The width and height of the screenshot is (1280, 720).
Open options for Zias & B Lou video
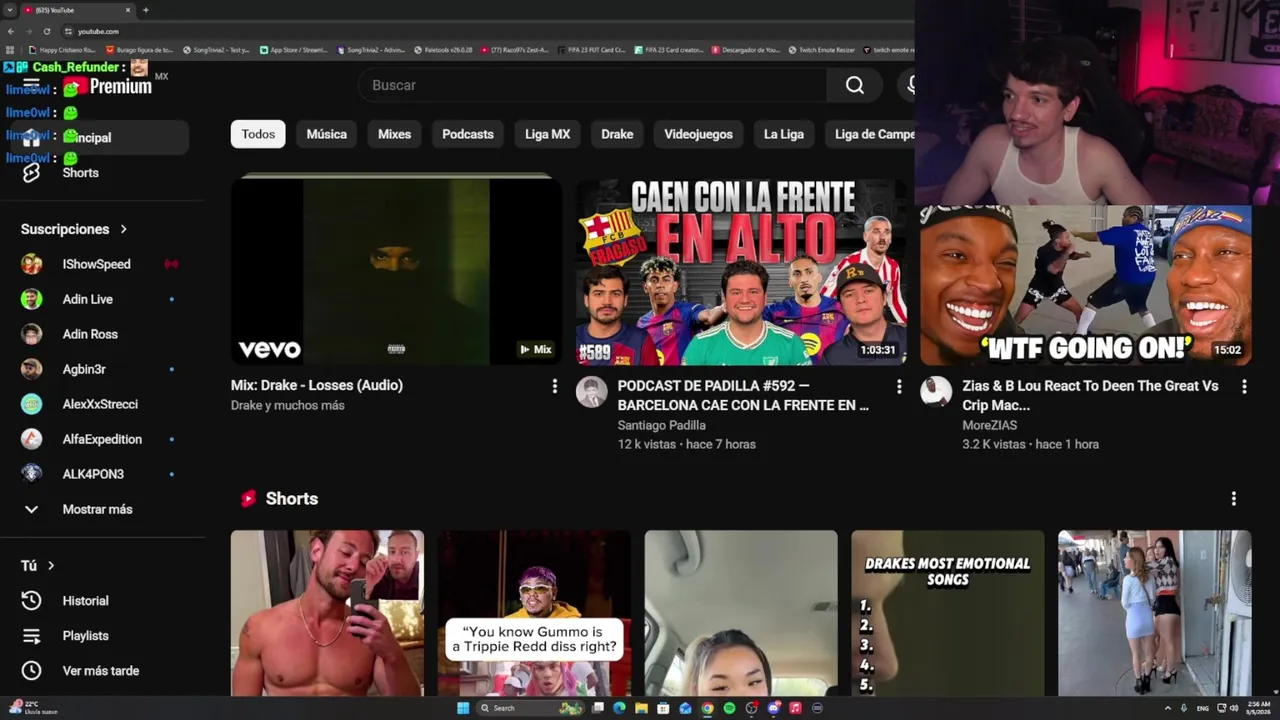point(1244,386)
